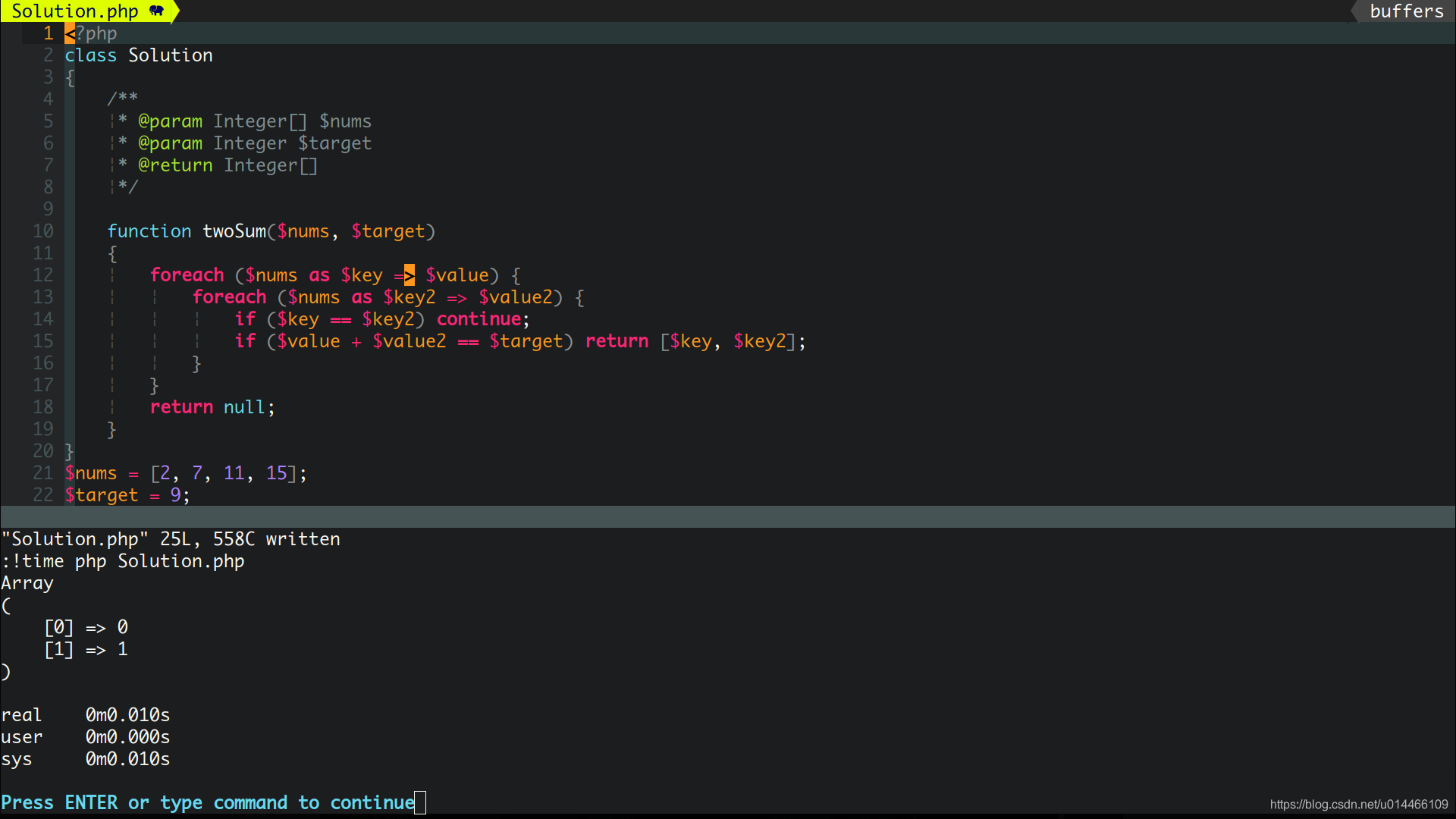Viewport: 1456px width, 819px height.
Task: Click line number 10 in gutter
Action: (x=43, y=231)
